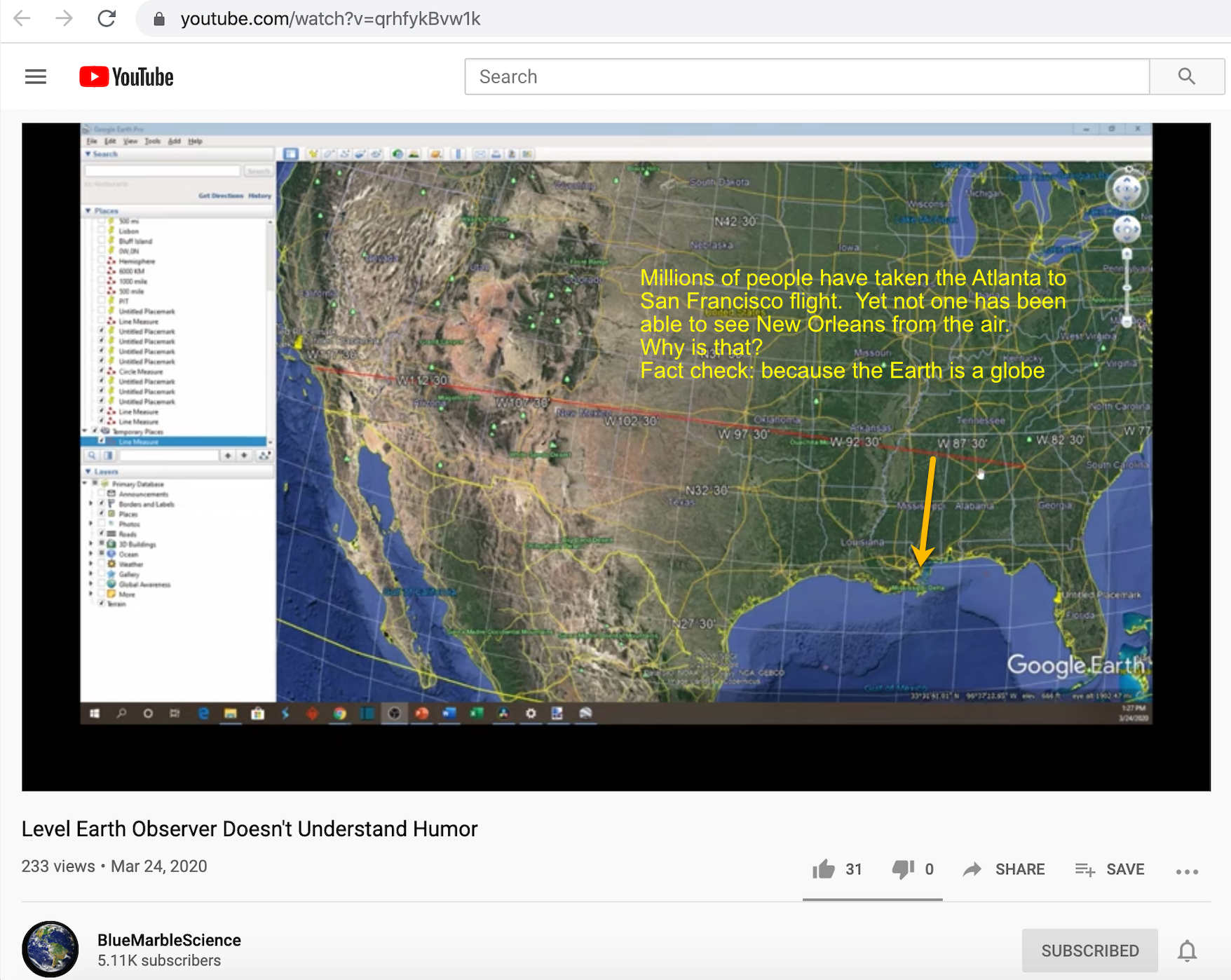This screenshot has width=1231, height=980.
Task: Open the View menu in Google Earth video
Action: point(130,141)
